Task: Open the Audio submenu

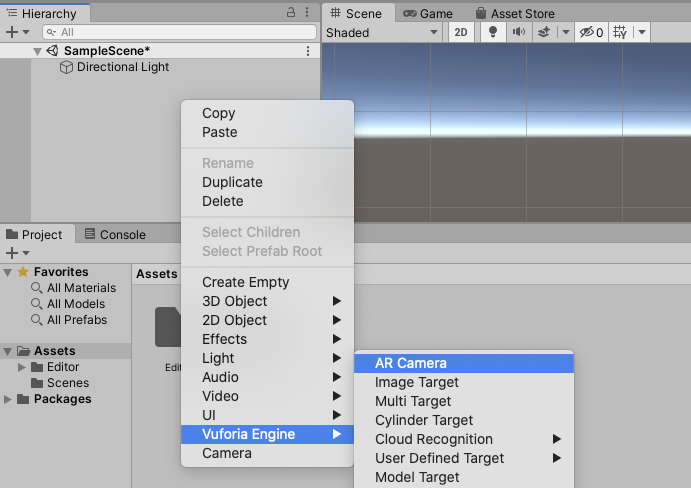Action: pyautogui.click(x=267, y=377)
